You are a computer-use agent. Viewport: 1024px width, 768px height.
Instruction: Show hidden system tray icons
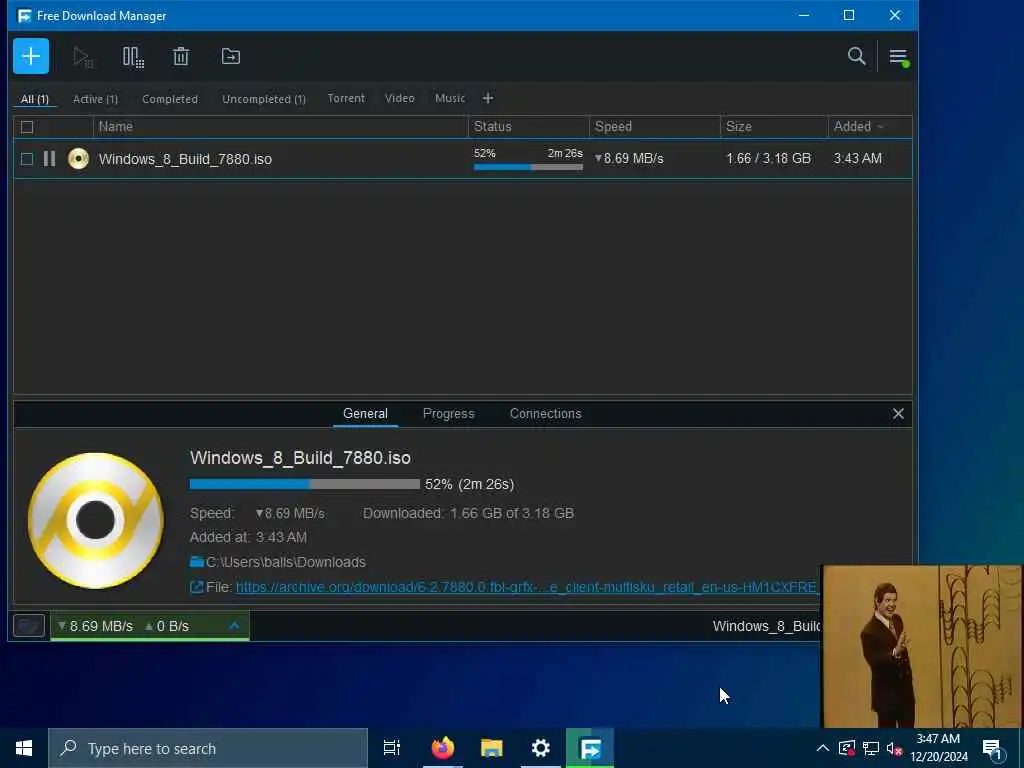click(823, 748)
